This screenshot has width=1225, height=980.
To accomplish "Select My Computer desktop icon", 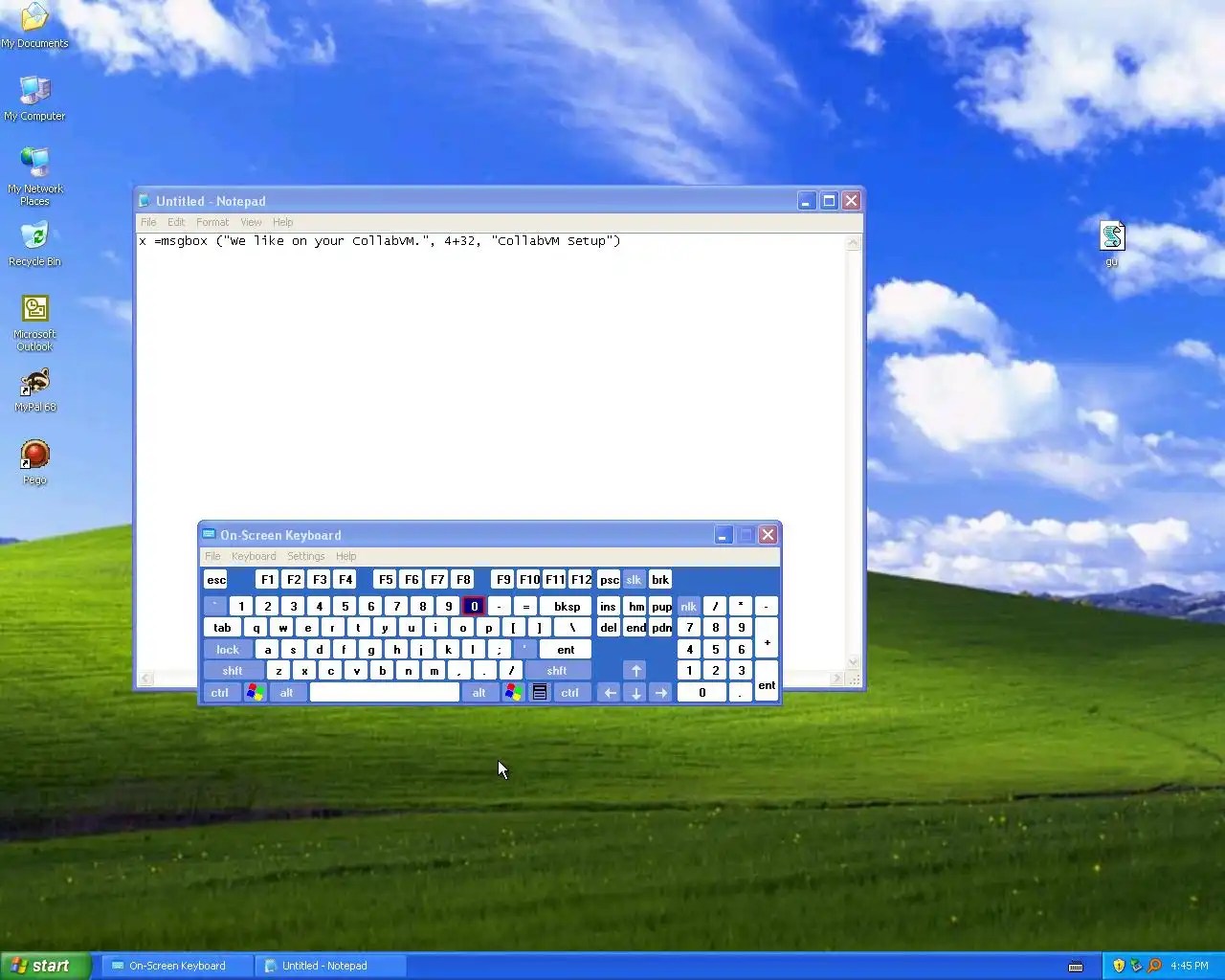I will 34,99.
